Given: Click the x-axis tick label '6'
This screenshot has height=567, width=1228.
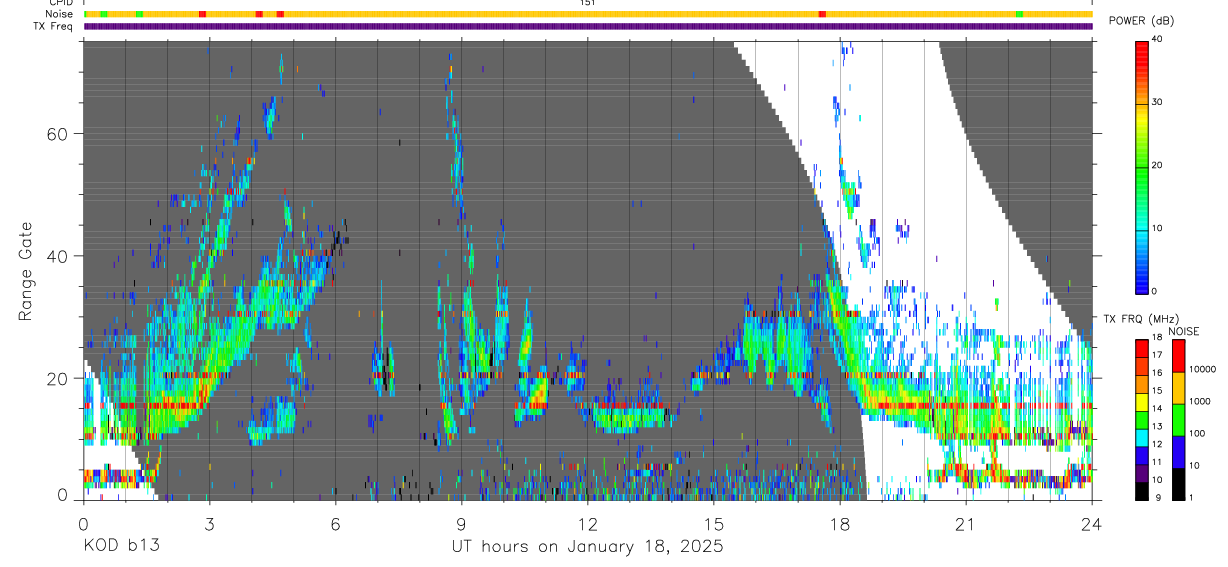Looking at the screenshot, I should pyautogui.click(x=336, y=524).
